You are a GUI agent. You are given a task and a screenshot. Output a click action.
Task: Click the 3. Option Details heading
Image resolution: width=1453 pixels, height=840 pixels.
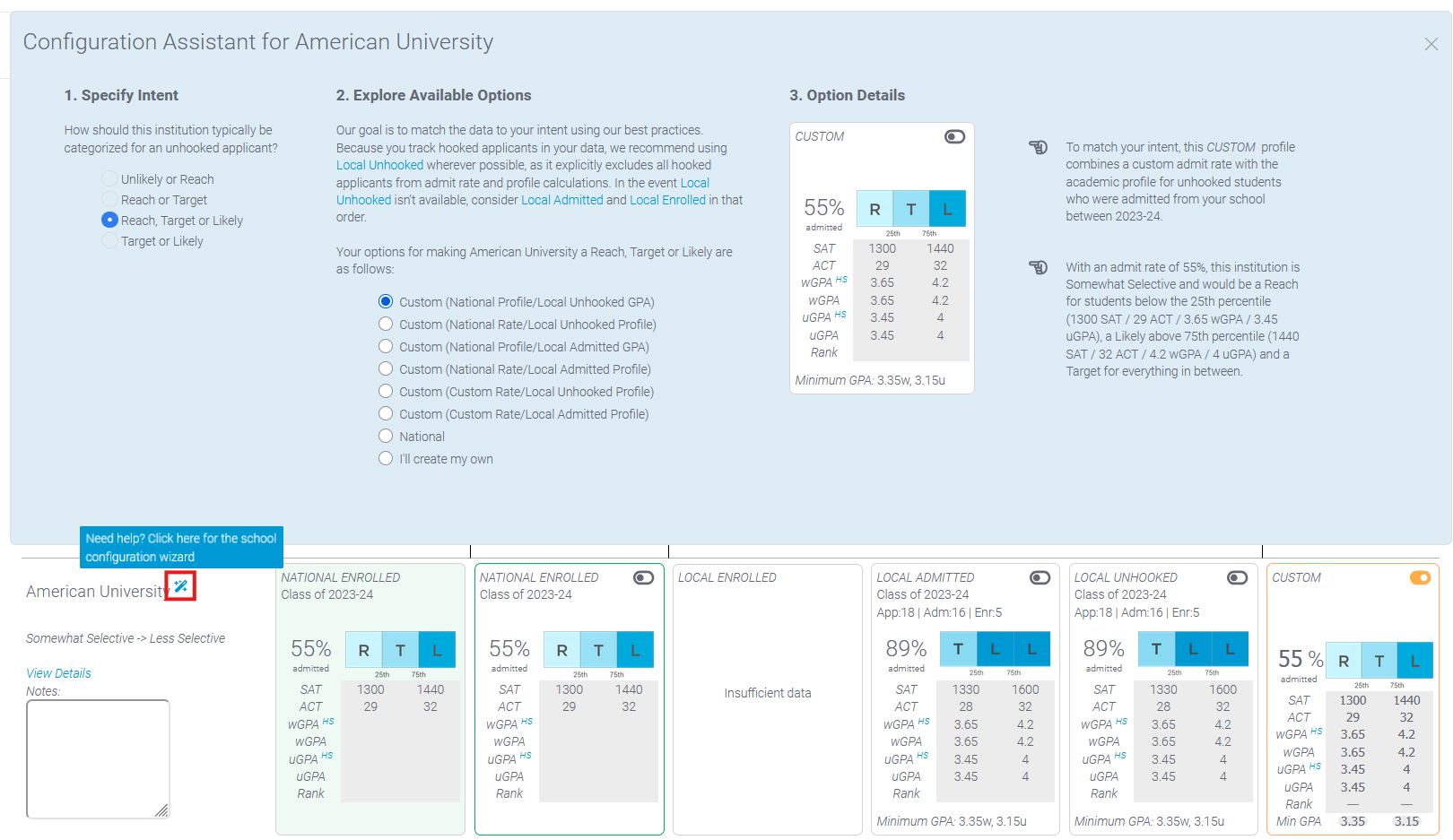tap(847, 95)
